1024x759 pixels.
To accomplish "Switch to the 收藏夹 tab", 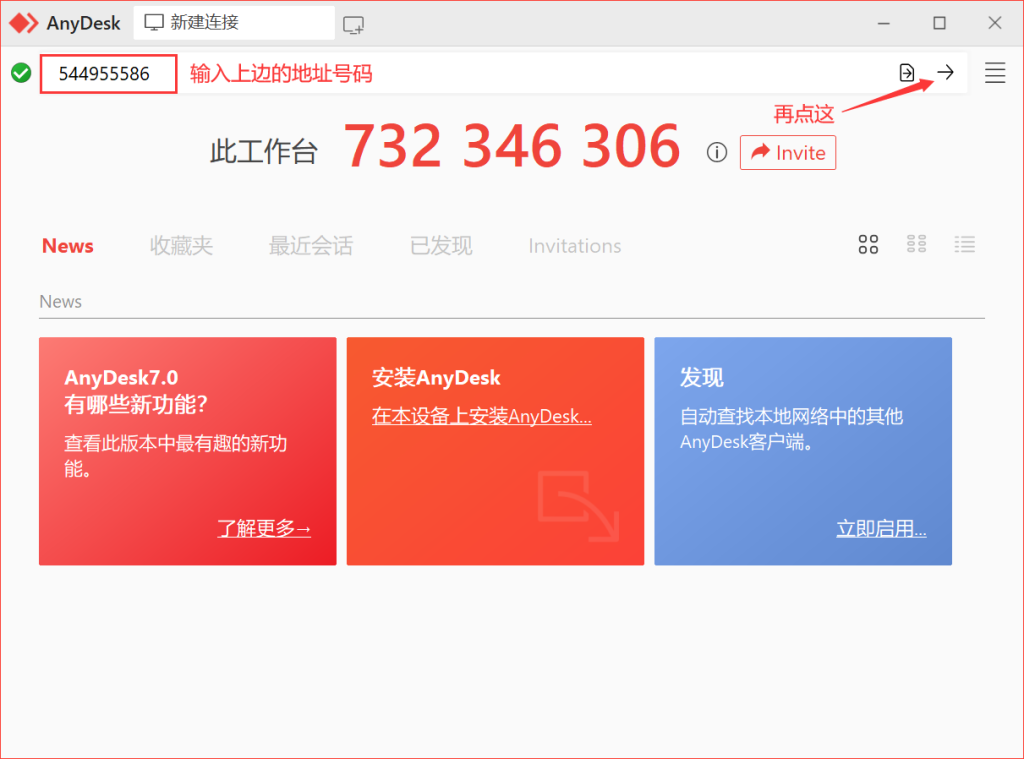I will point(181,246).
